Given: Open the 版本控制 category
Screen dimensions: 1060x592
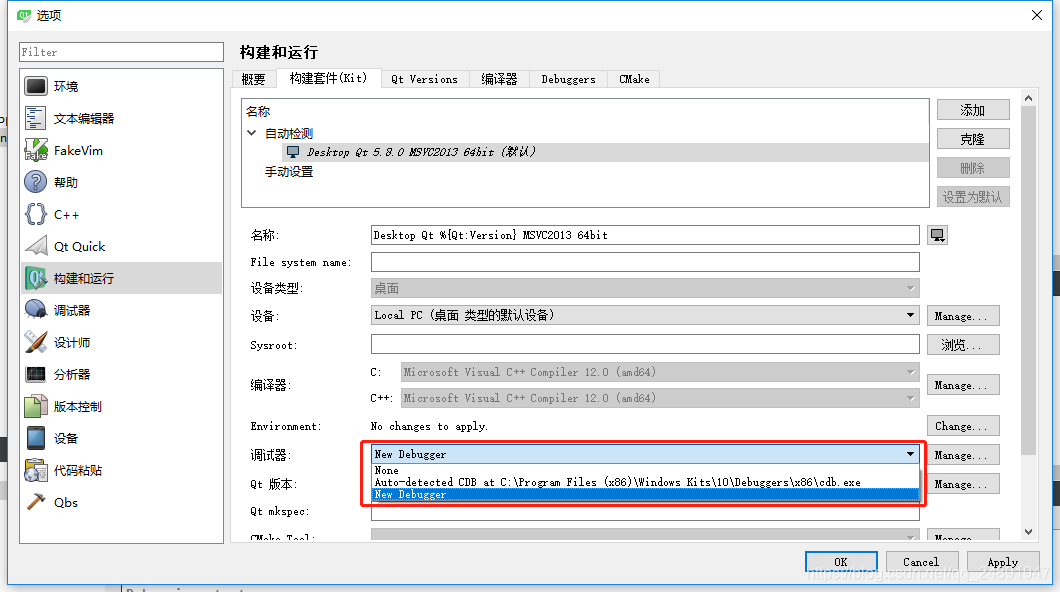Looking at the screenshot, I should point(122,407).
